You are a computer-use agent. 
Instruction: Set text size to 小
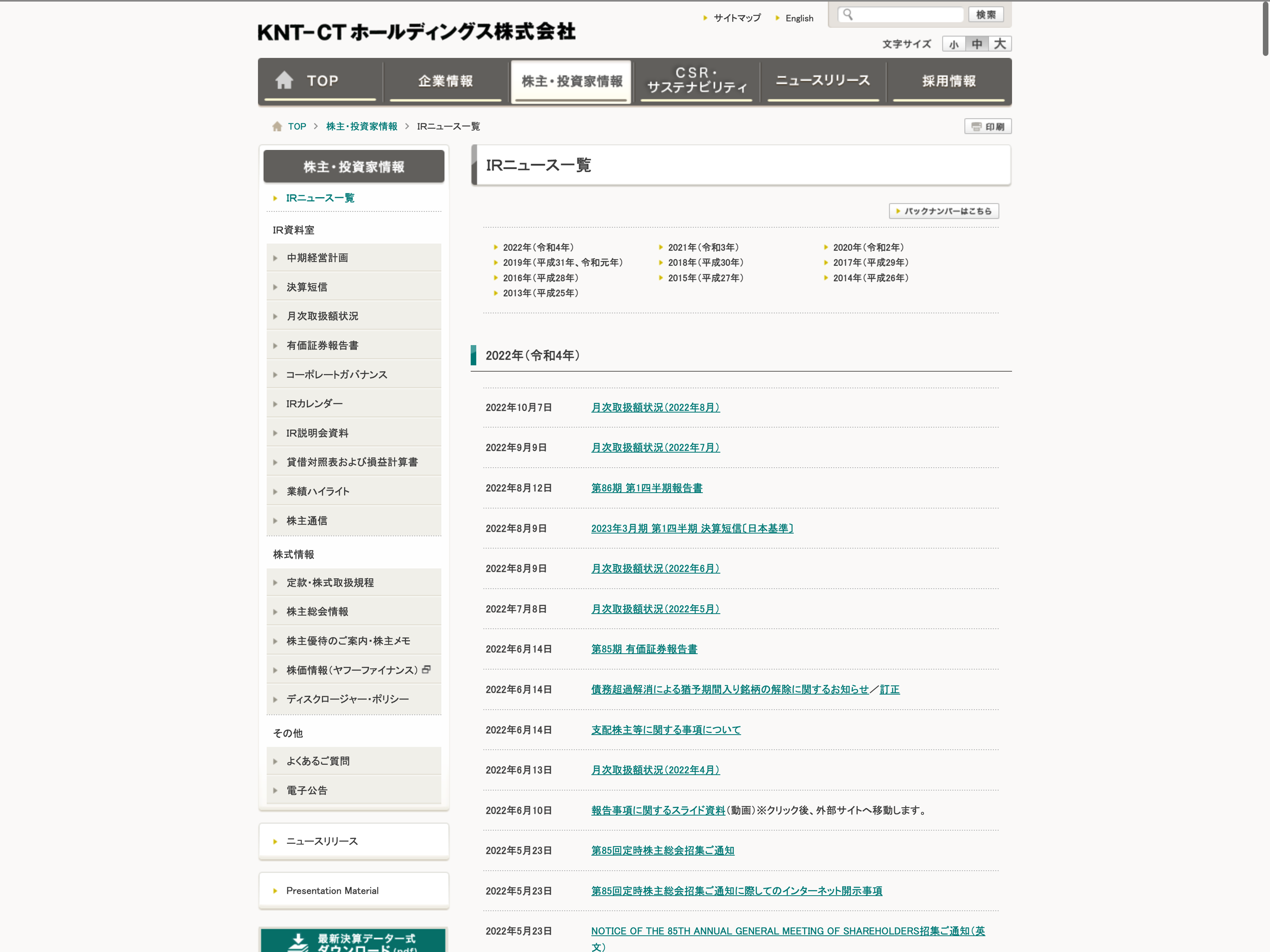[954, 44]
